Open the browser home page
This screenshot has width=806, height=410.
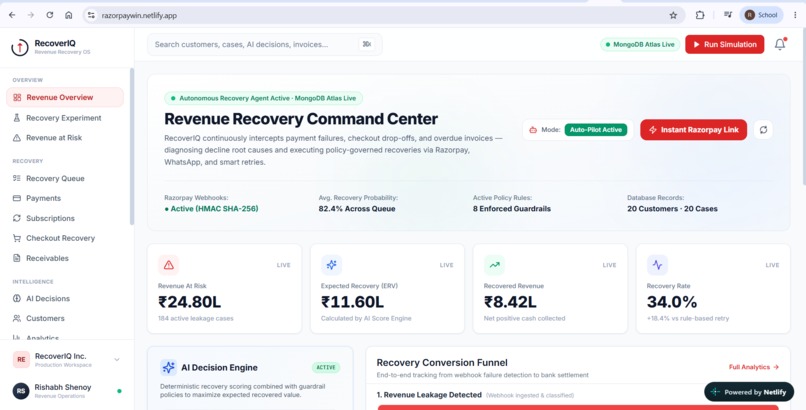(x=68, y=15)
